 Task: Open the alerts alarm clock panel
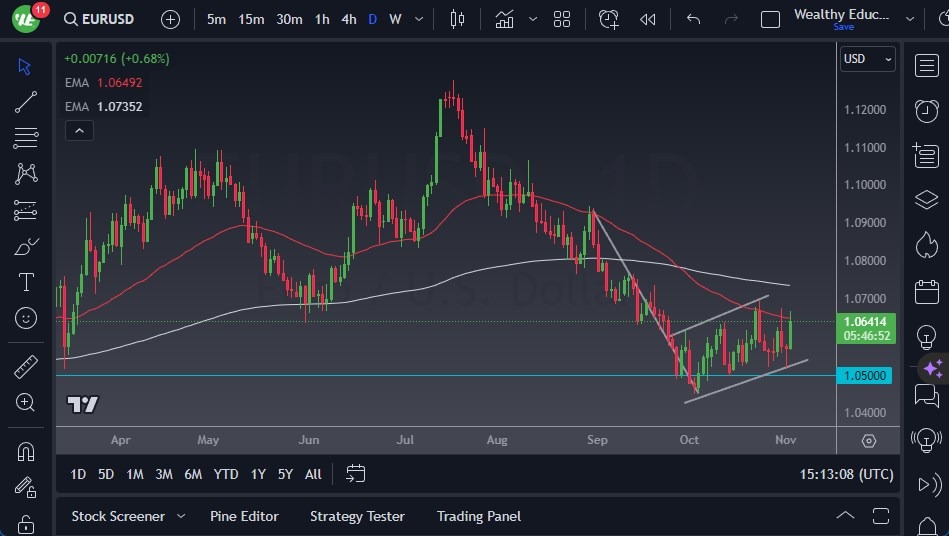point(926,110)
